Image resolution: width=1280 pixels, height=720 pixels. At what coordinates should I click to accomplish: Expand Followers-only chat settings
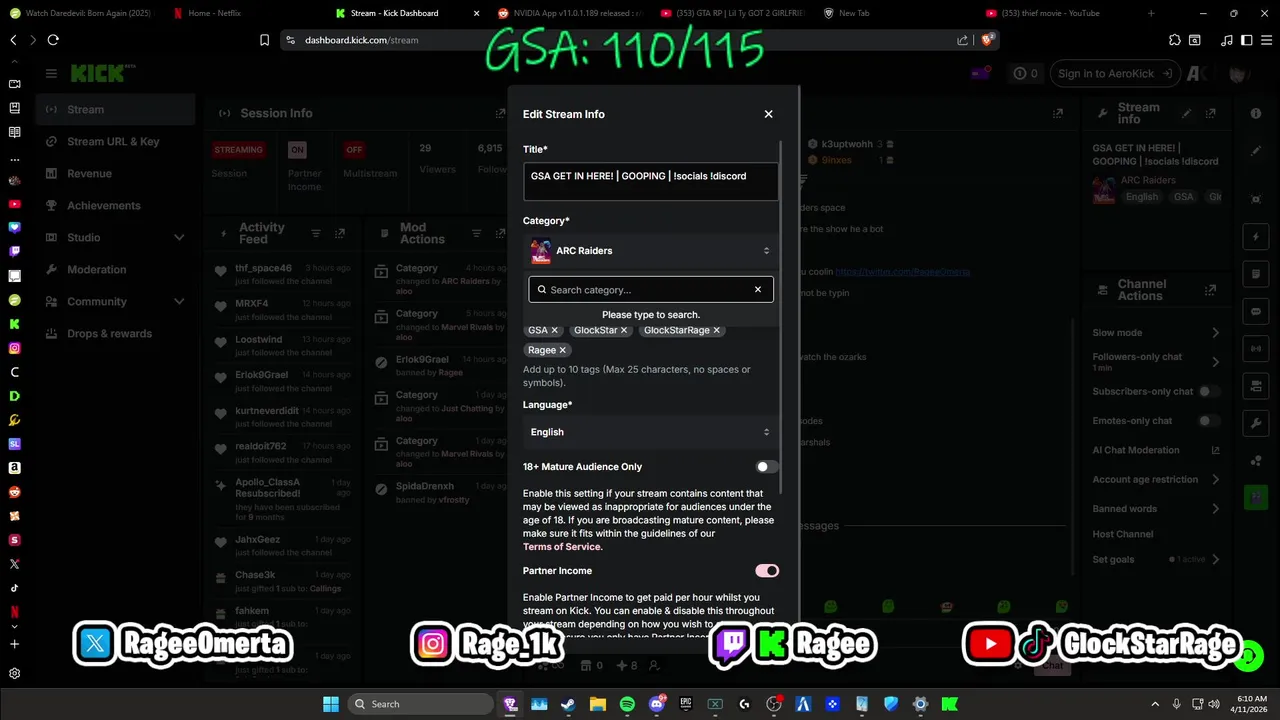coord(1216,361)
